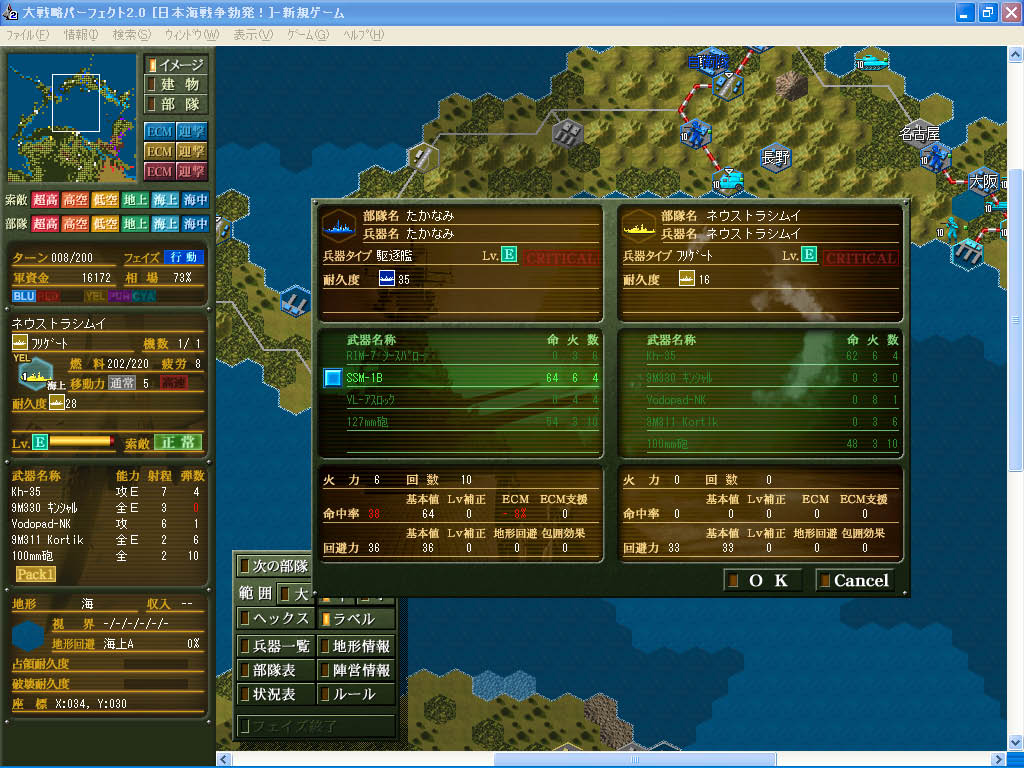Click the blue ECM button

tap(159, 131)
